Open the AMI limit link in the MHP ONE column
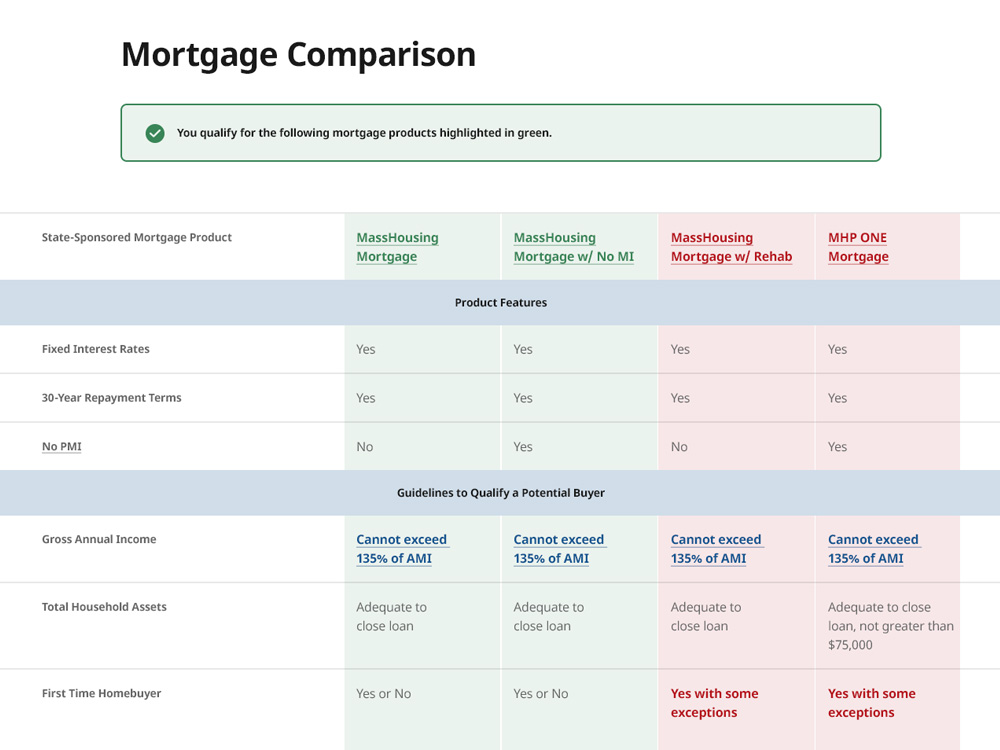 pyautogui.click(x=873, y=549)
